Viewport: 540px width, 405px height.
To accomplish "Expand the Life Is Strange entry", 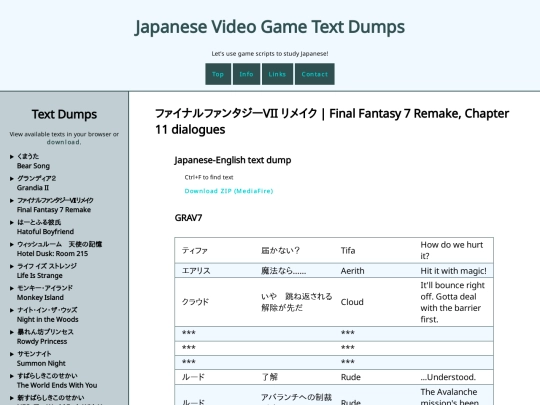I will point(12,267).
